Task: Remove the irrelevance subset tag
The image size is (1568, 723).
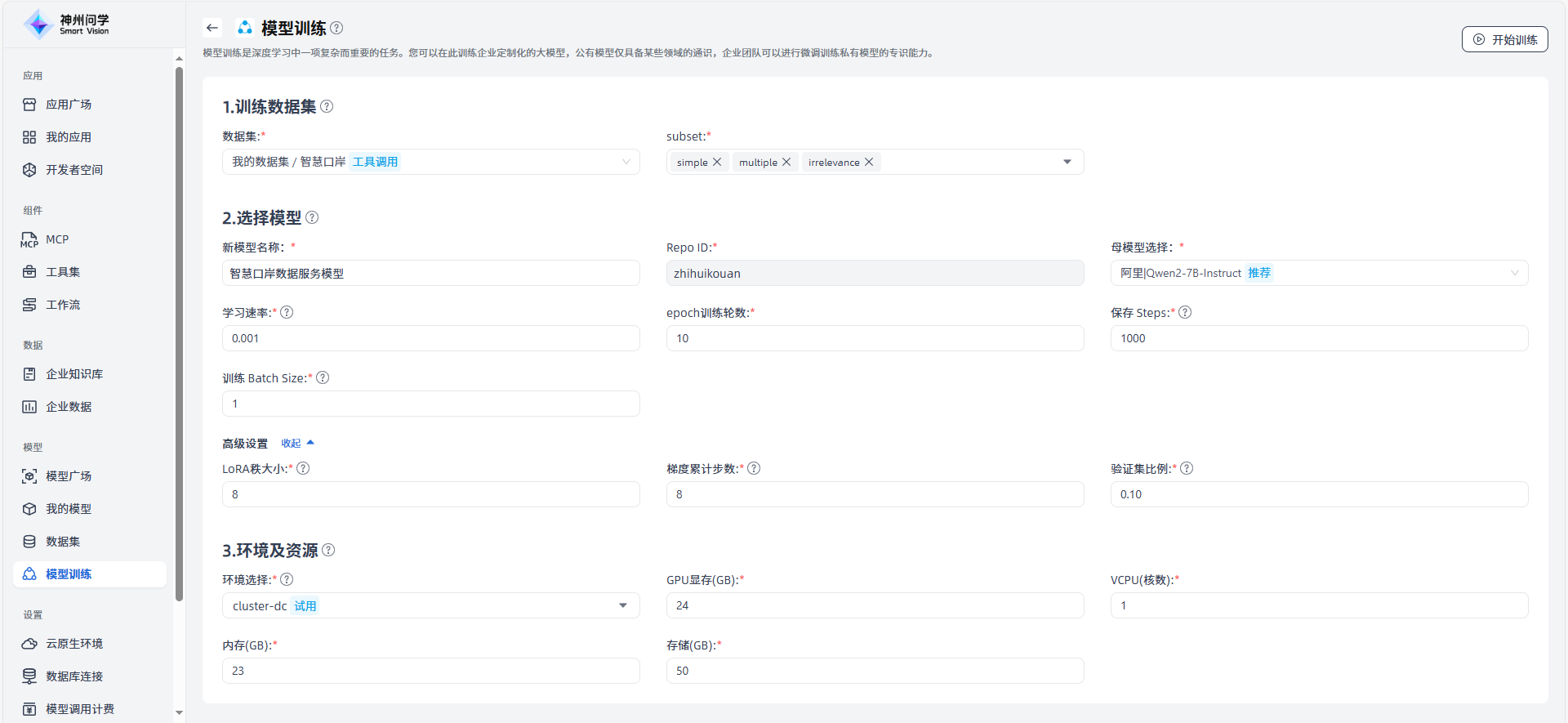Action: [869, 162]
